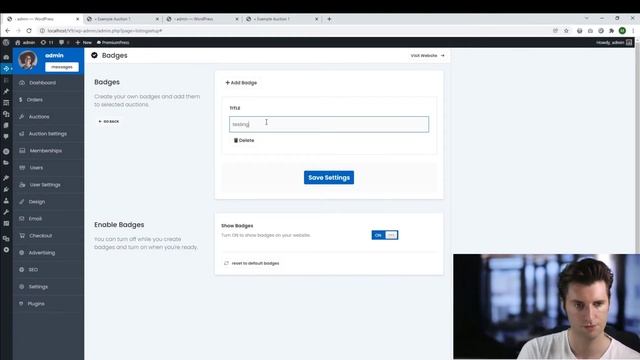Image resolution: width=640 pixels, height=360 pixels.
Task: Click the Comments icon in narrow rail
Action: click(6, 137)
